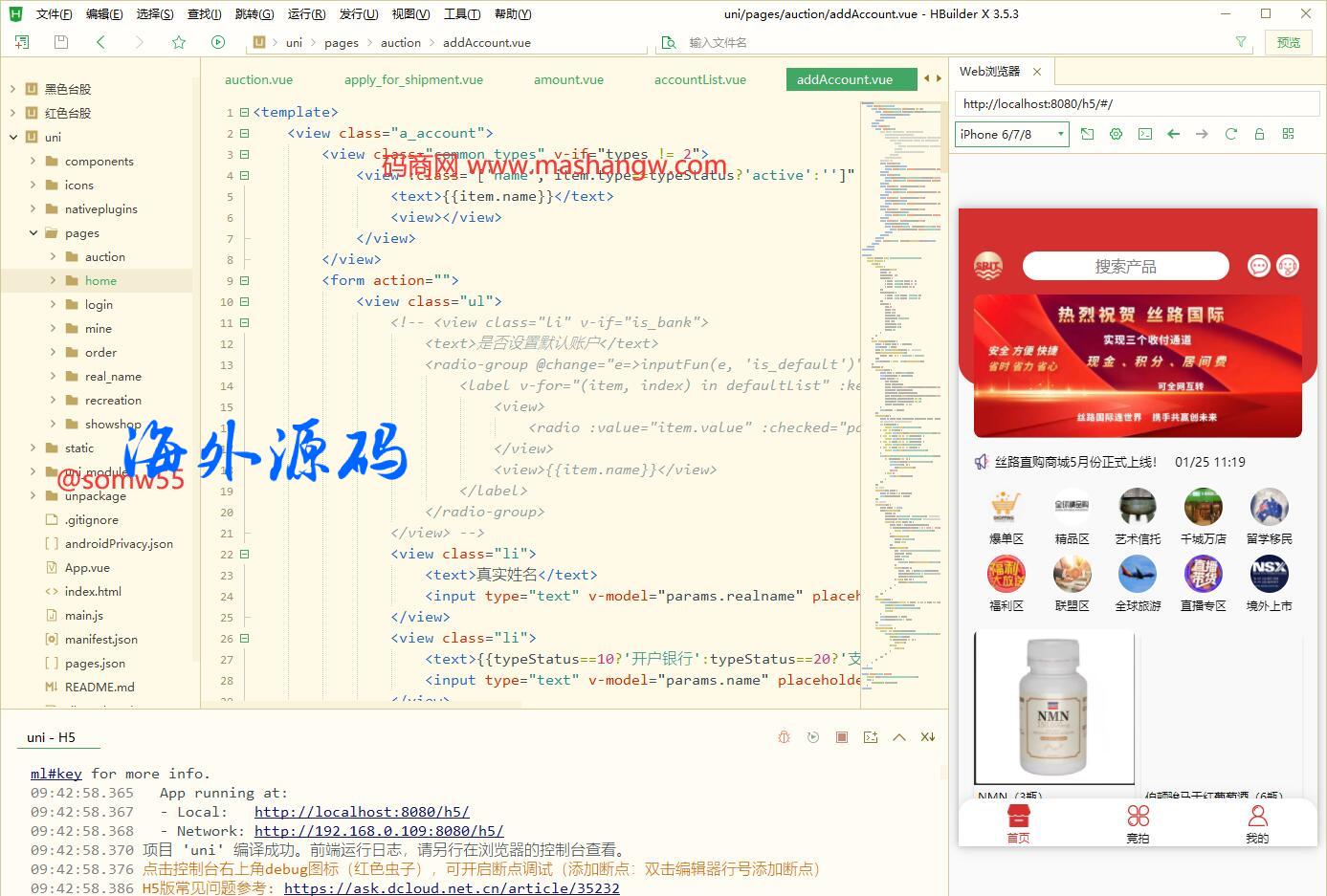Open the localhost:8080/h5 local link

tap(362, 812)
